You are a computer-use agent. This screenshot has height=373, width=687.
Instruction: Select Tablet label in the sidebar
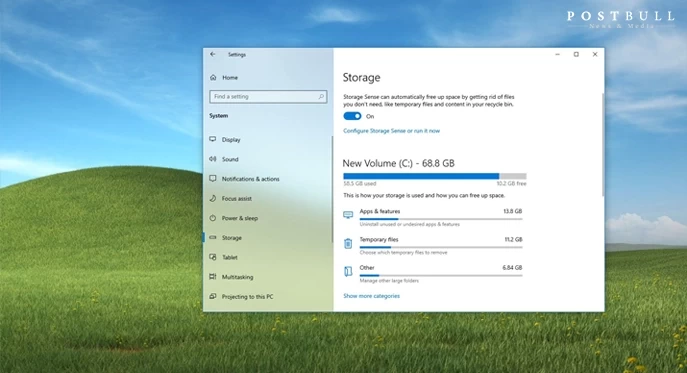coord(230,257)
